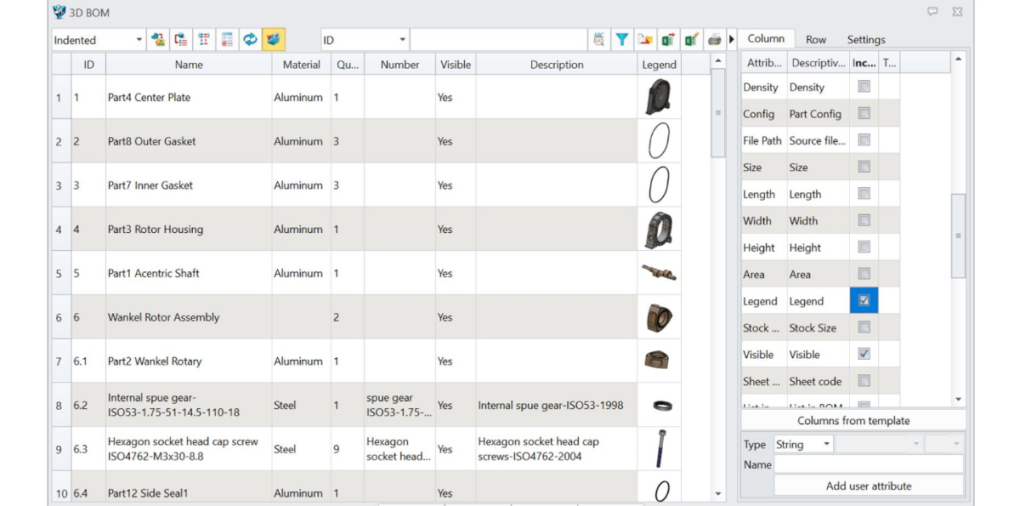This screenshot has width=1020, height=506.
Task: Click the printer icon
Action: click(x=714, y=40)
